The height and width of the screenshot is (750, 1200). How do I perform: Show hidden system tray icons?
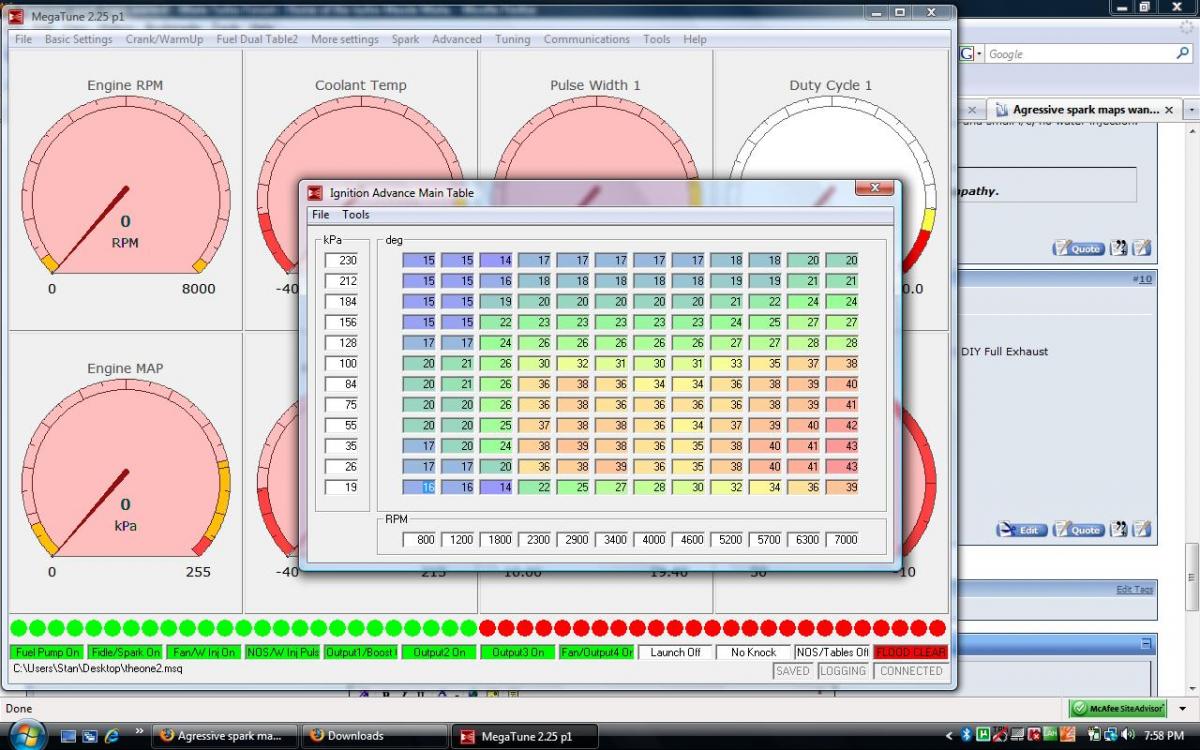(x=950, y=736)
